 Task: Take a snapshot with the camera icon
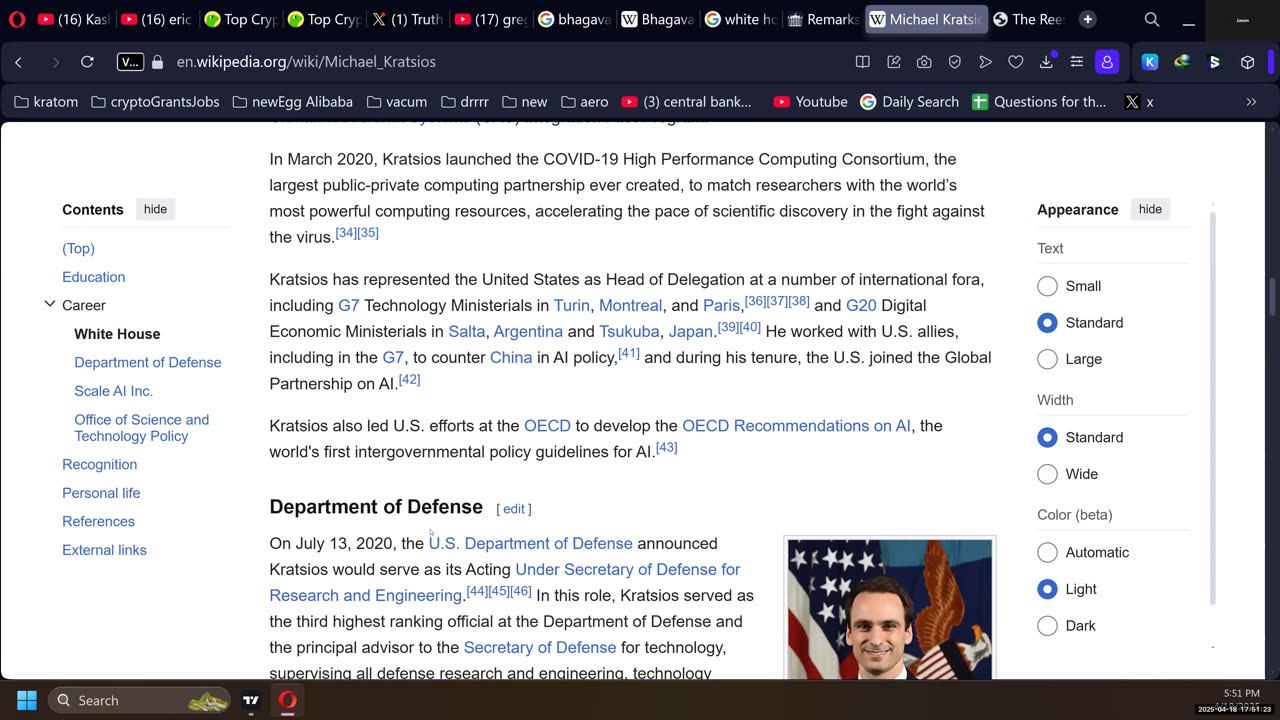tap(924, 62)
